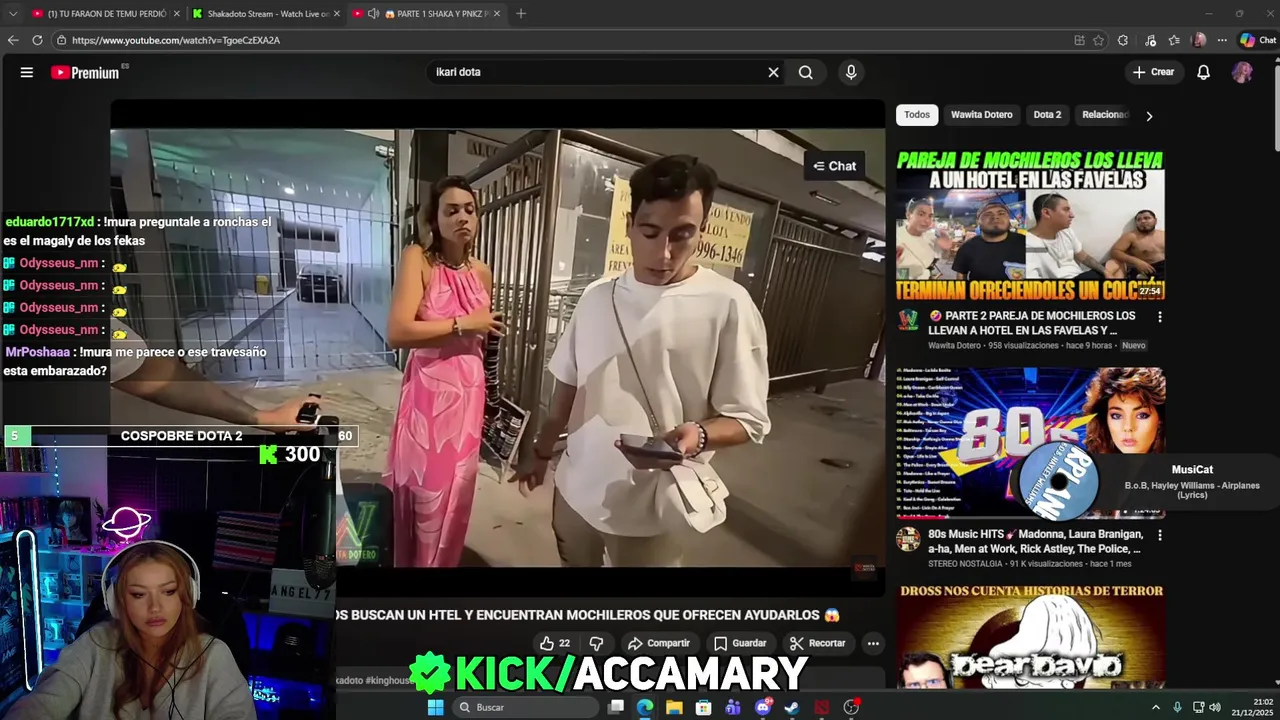
Task: Add page to favorites with star icon
Action: tap(1098, 40)
